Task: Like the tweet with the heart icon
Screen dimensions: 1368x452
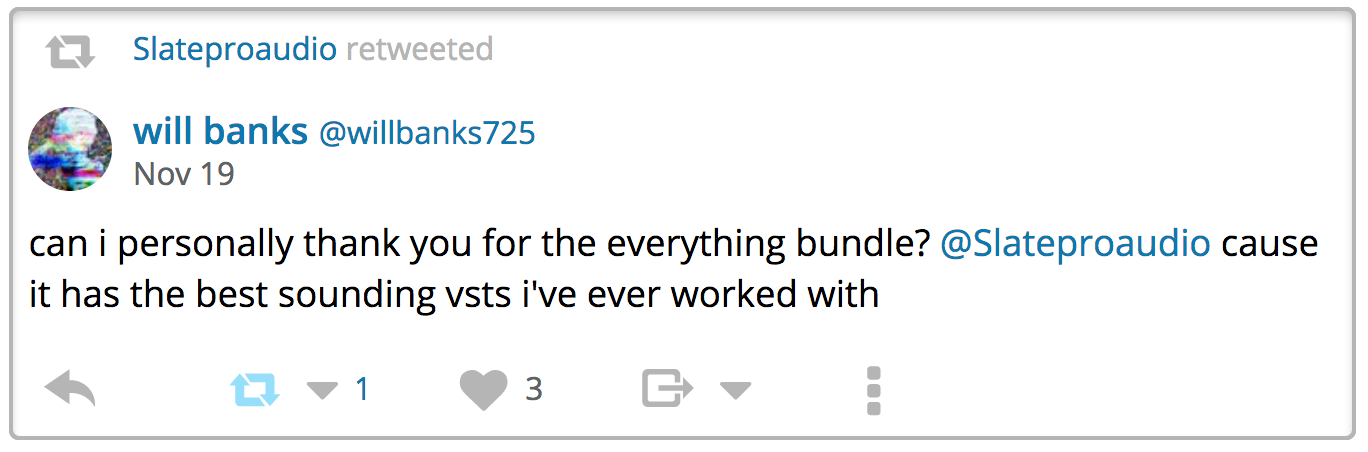Action: 484,388
